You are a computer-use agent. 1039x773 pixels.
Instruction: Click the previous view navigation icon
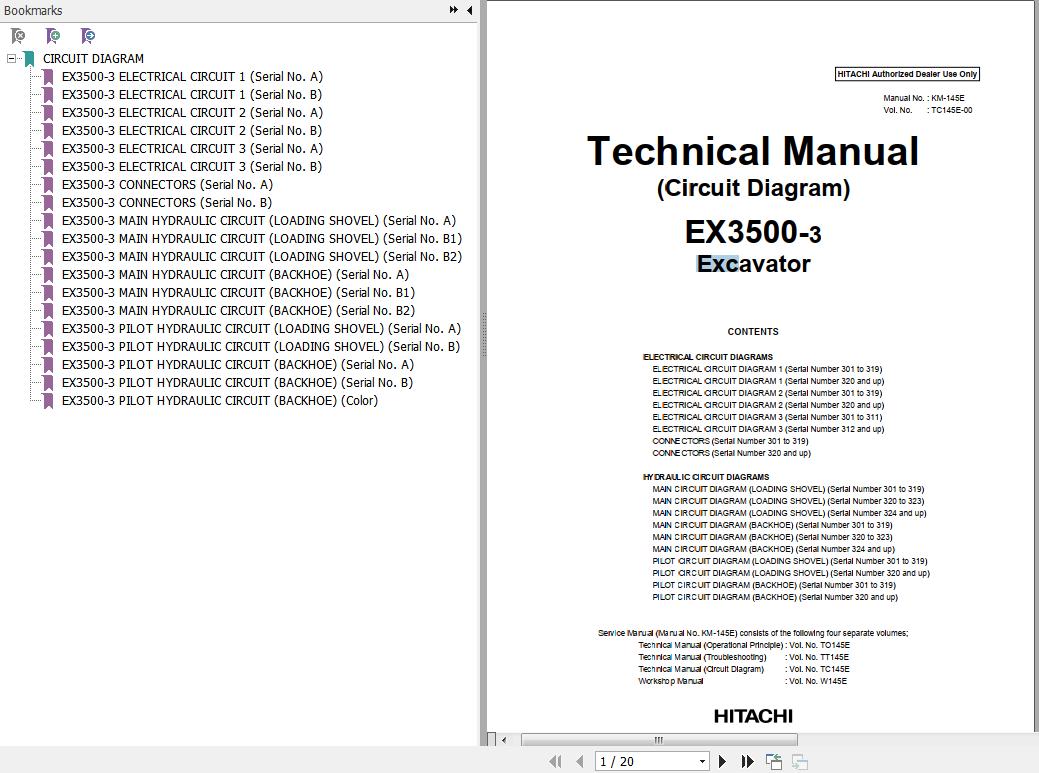773,762
